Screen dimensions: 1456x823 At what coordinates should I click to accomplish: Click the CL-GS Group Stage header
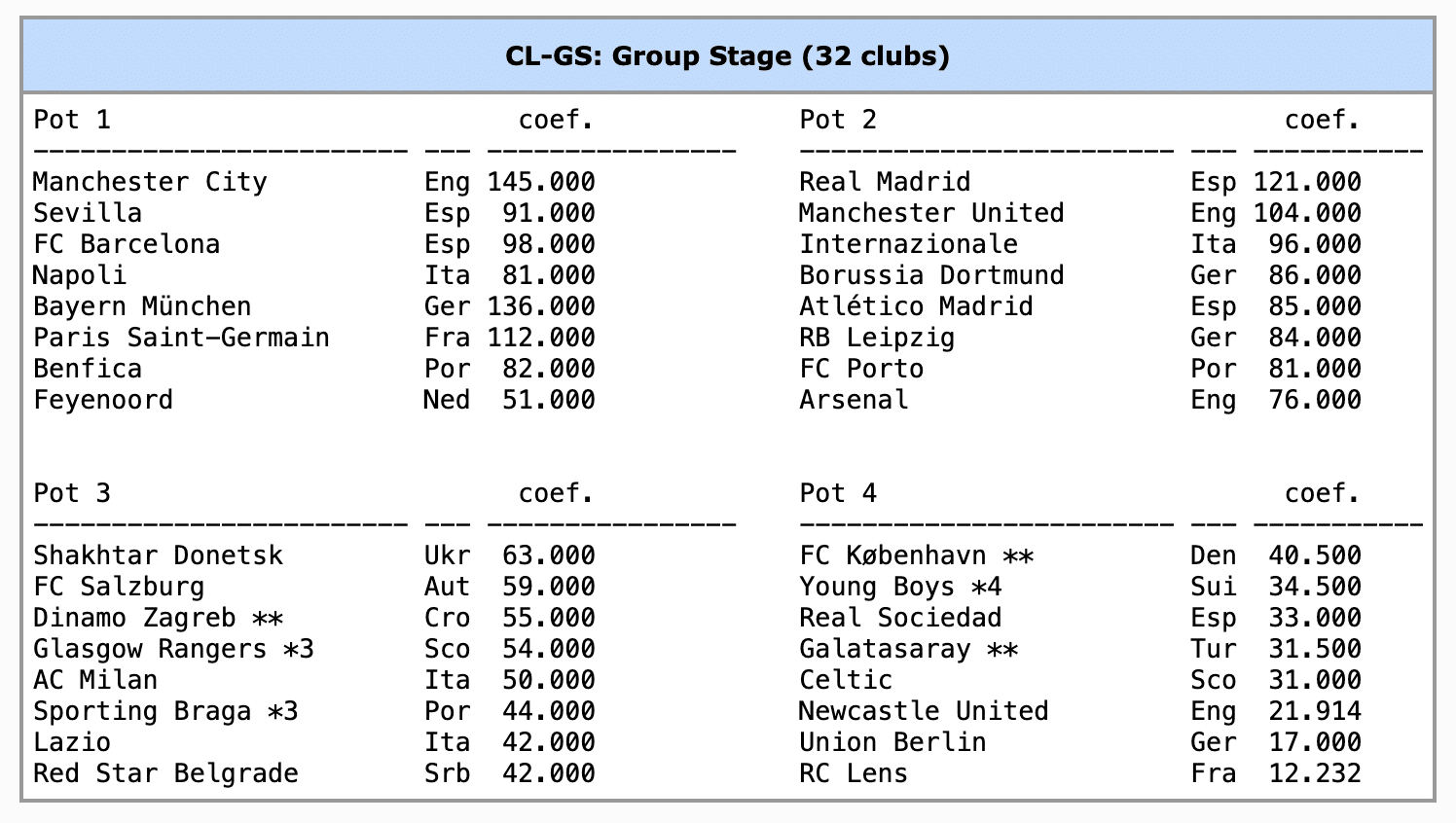pos(727,56)
